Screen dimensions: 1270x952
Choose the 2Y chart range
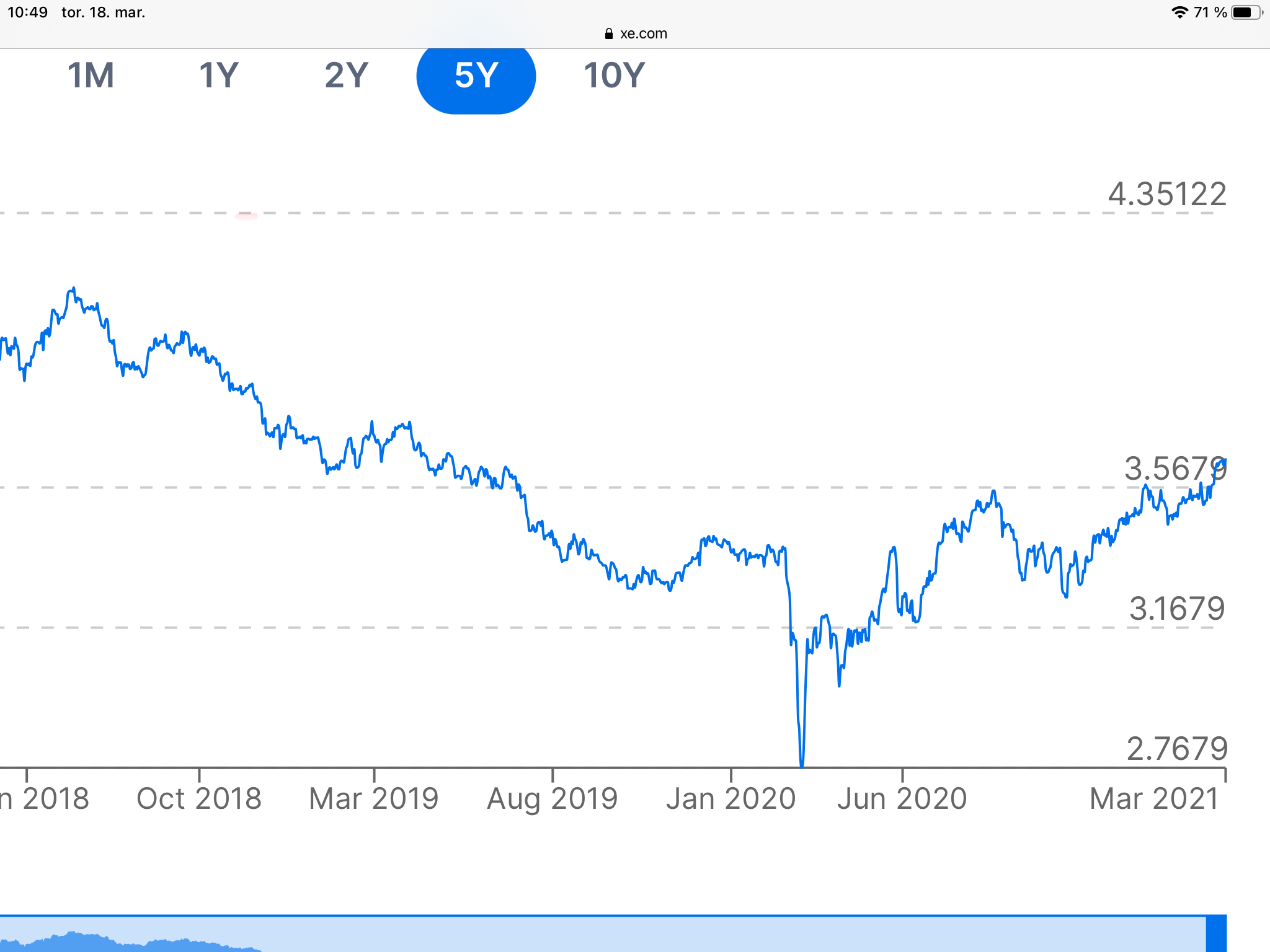[346, 76]
